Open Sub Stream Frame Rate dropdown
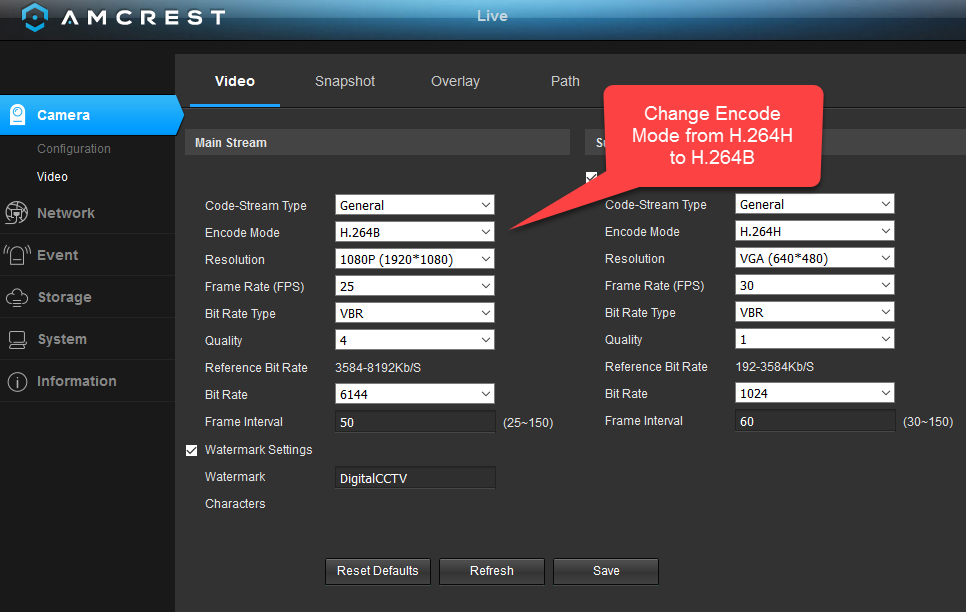This screenshot has height=612, width=966. [814, 285]
